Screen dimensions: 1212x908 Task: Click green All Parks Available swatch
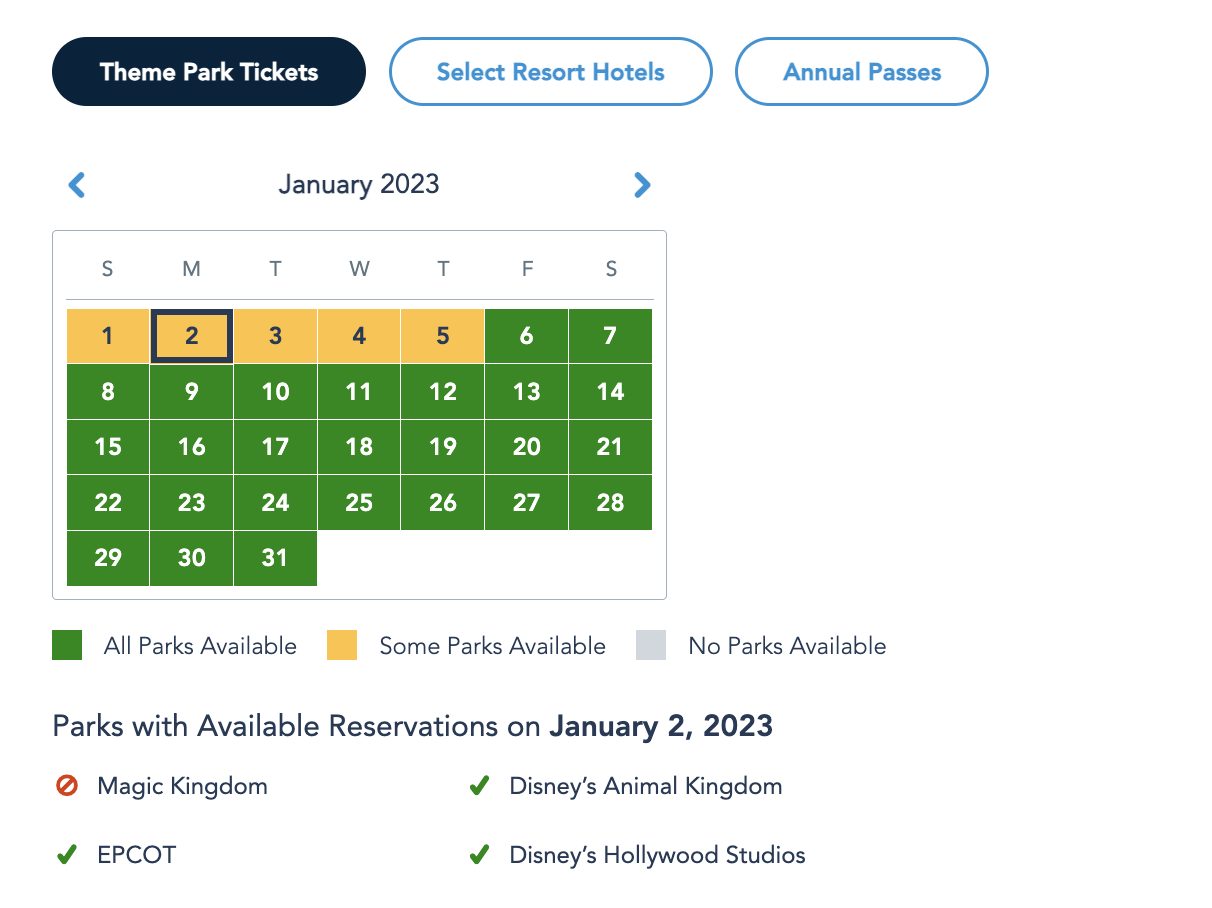[67, 646]
